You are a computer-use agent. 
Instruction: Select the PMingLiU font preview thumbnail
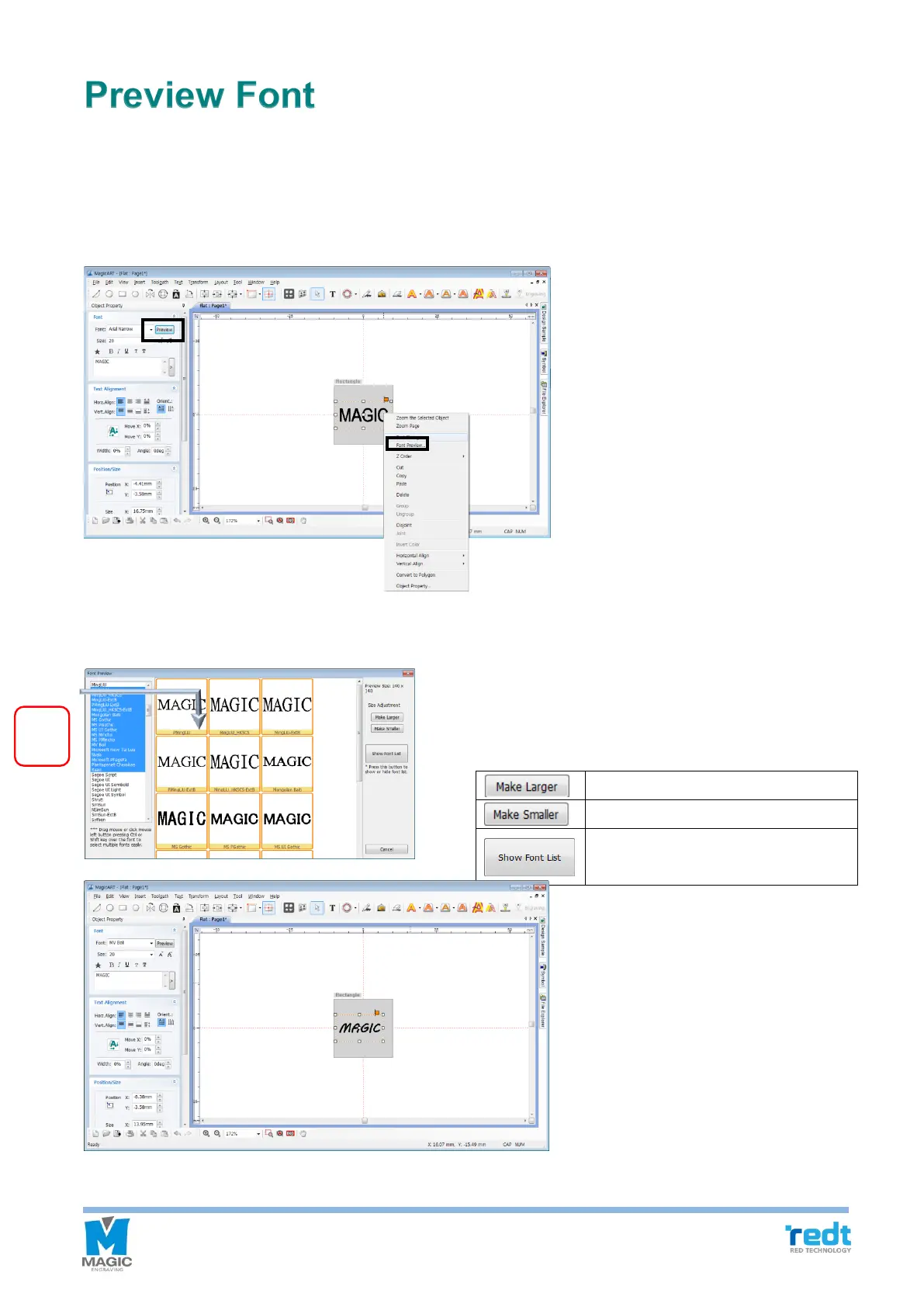[182, 707]
